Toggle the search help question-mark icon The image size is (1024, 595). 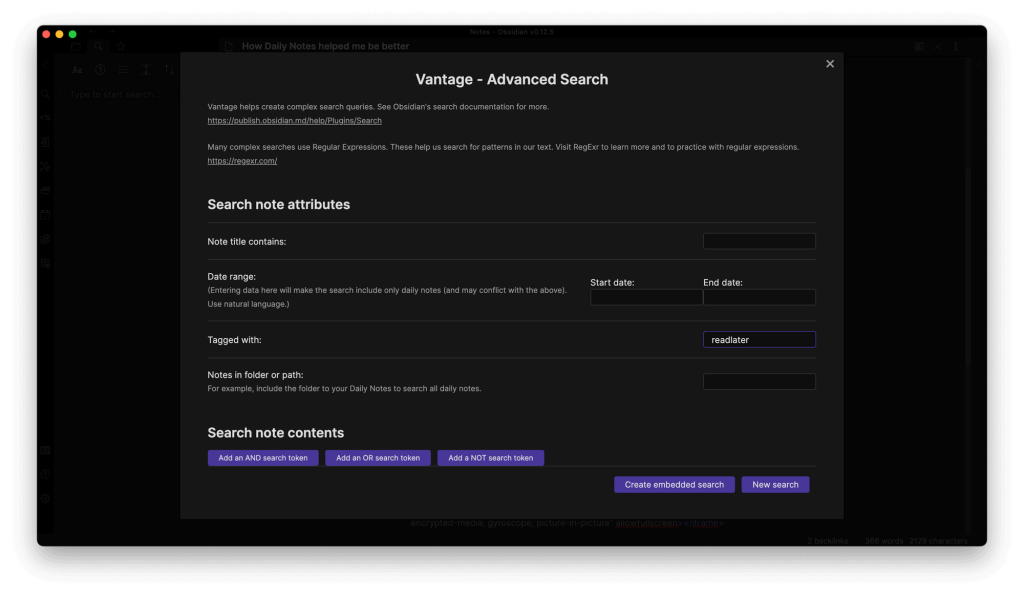(100, 70)
